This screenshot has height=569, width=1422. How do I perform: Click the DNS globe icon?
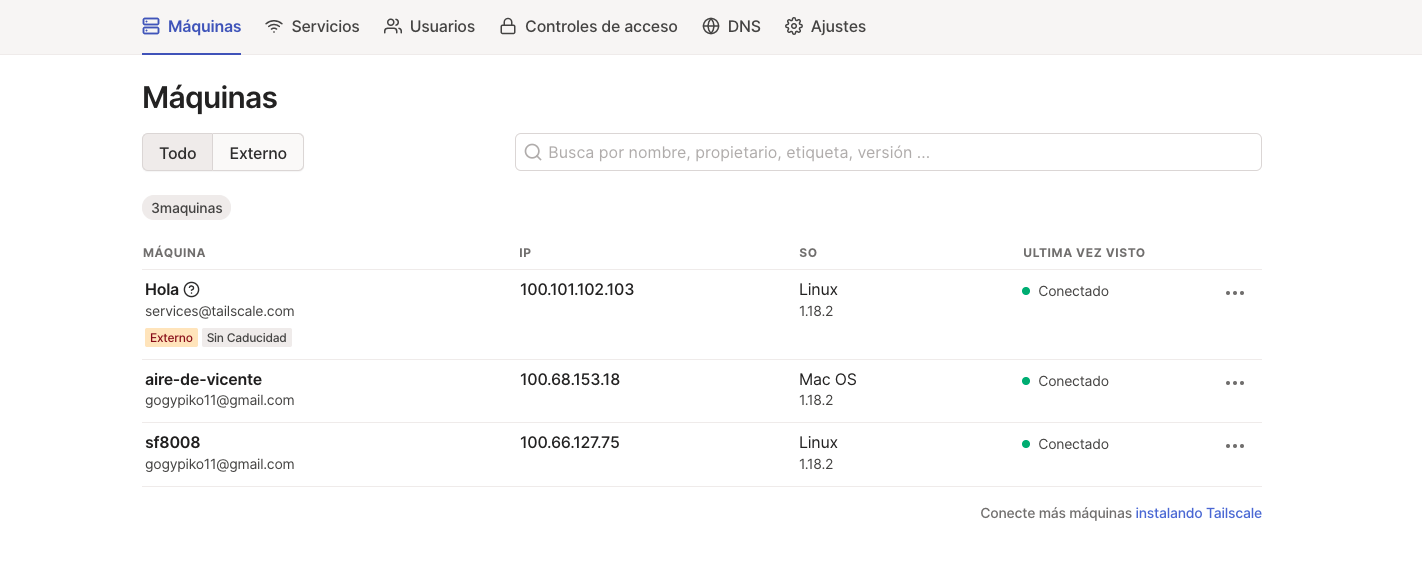[x=711, y=27]
